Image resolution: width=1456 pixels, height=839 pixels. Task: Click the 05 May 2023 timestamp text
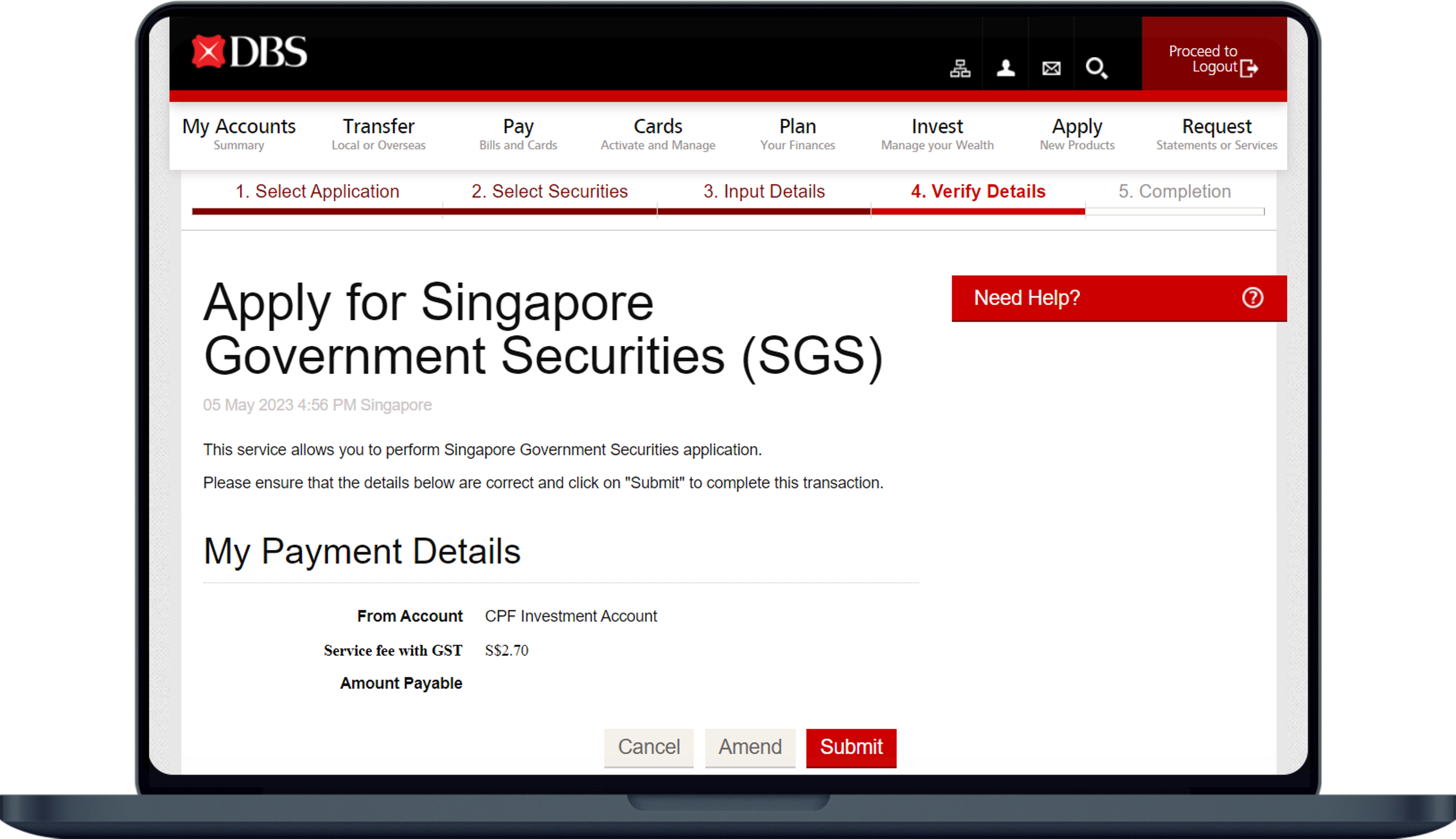coord(317,405)
